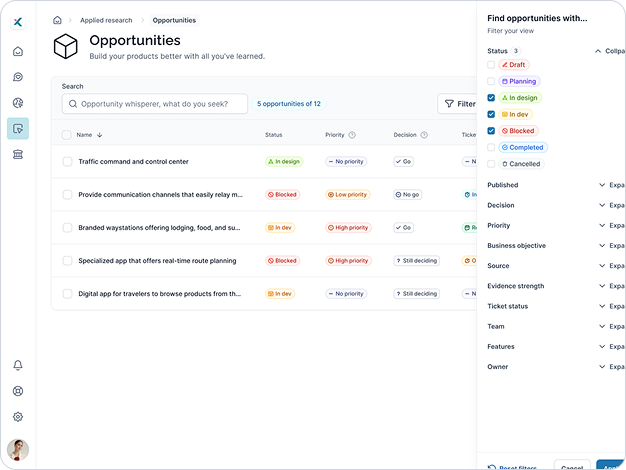Select Provide communication channels row checkbox
Screen dimensions: 626x470
coord(67,194)
